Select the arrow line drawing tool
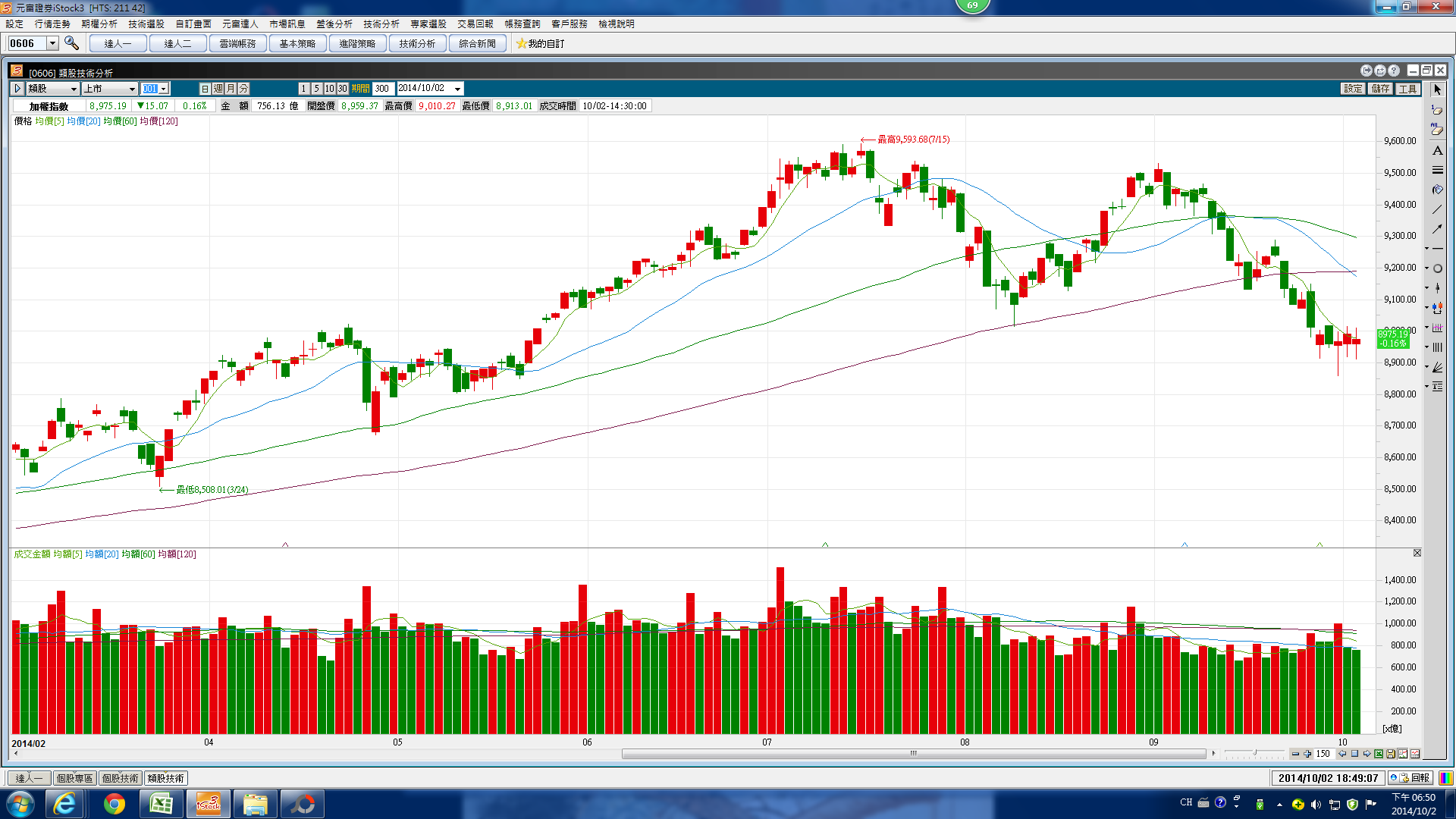The width and height of the screenshot is (1456, 819). pos(1437,229)
